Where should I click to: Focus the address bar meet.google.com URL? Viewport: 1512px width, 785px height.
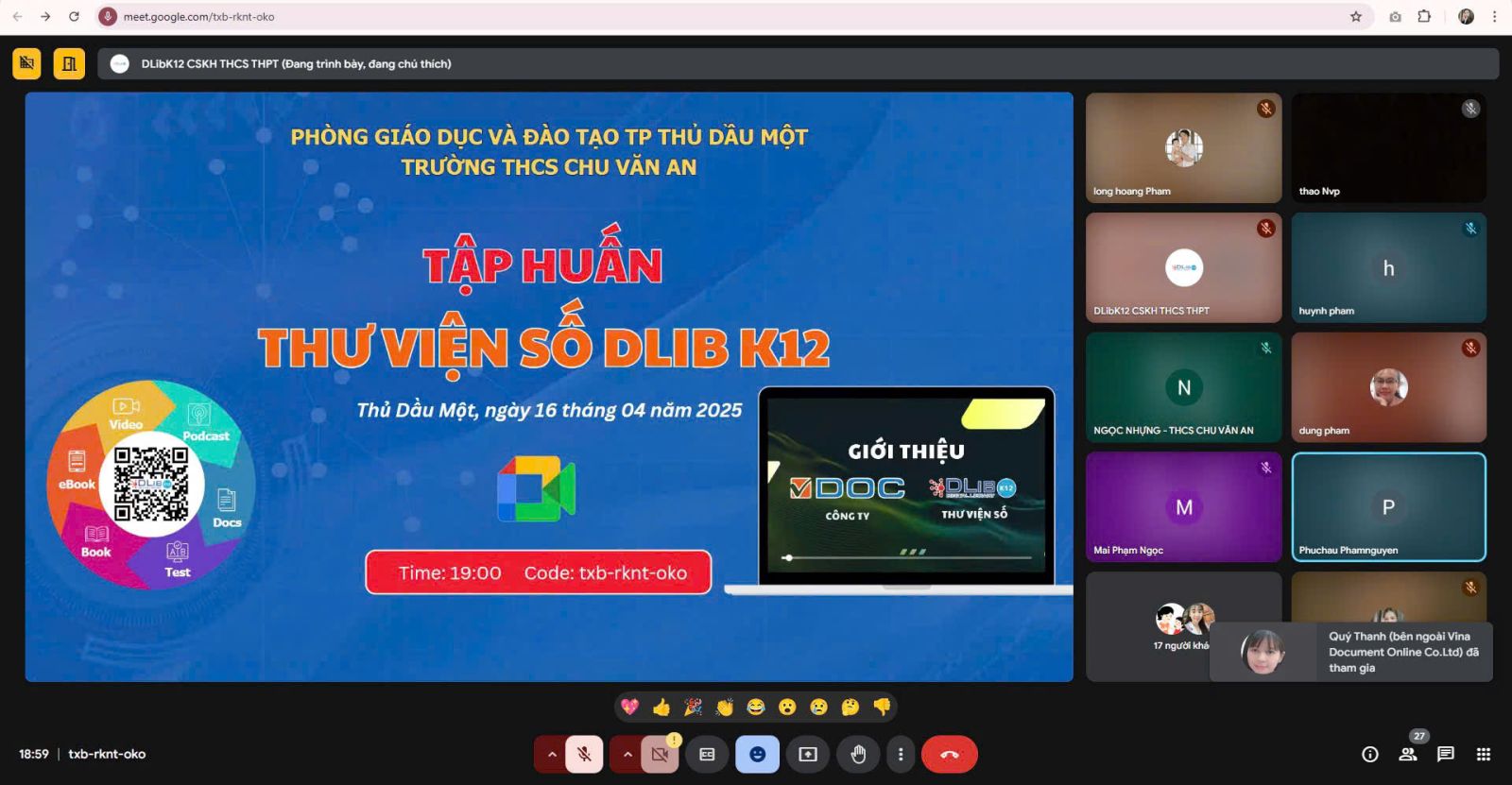199,17
